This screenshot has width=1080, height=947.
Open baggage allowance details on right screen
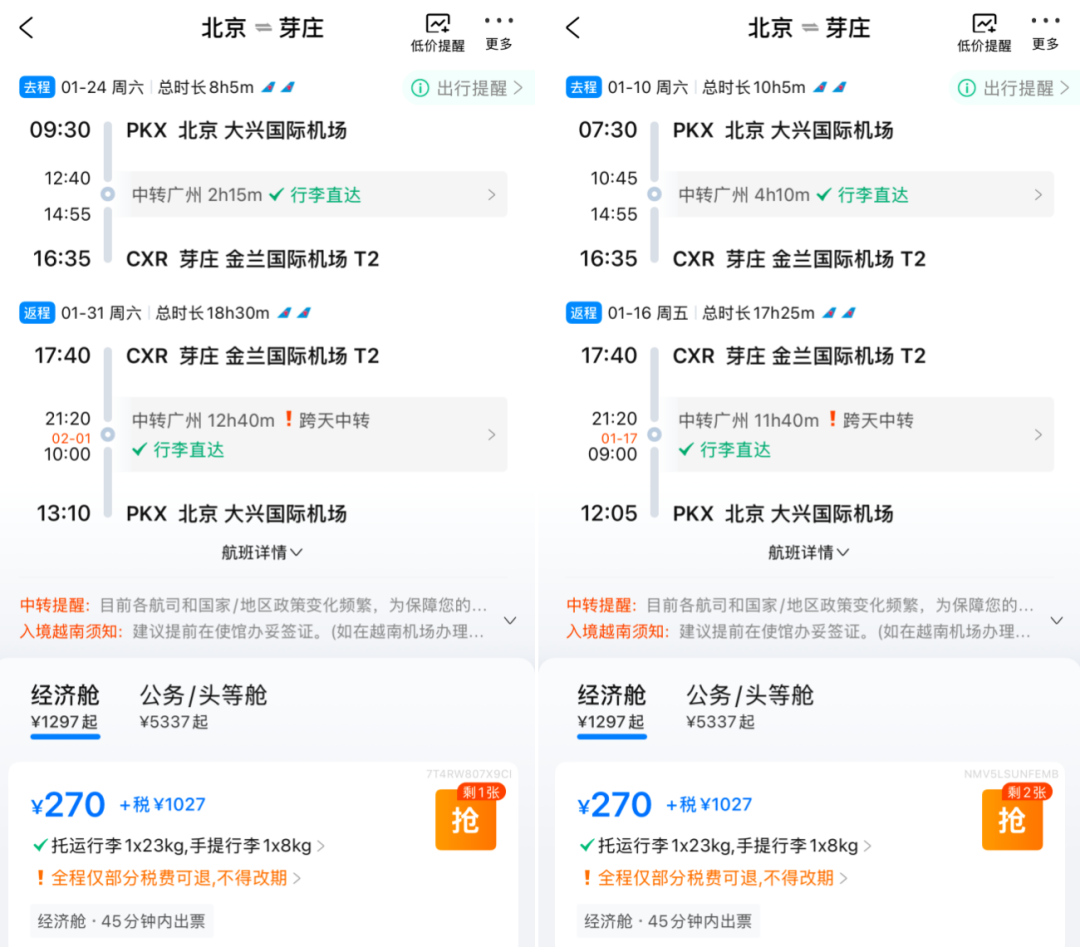click(726, 846)
